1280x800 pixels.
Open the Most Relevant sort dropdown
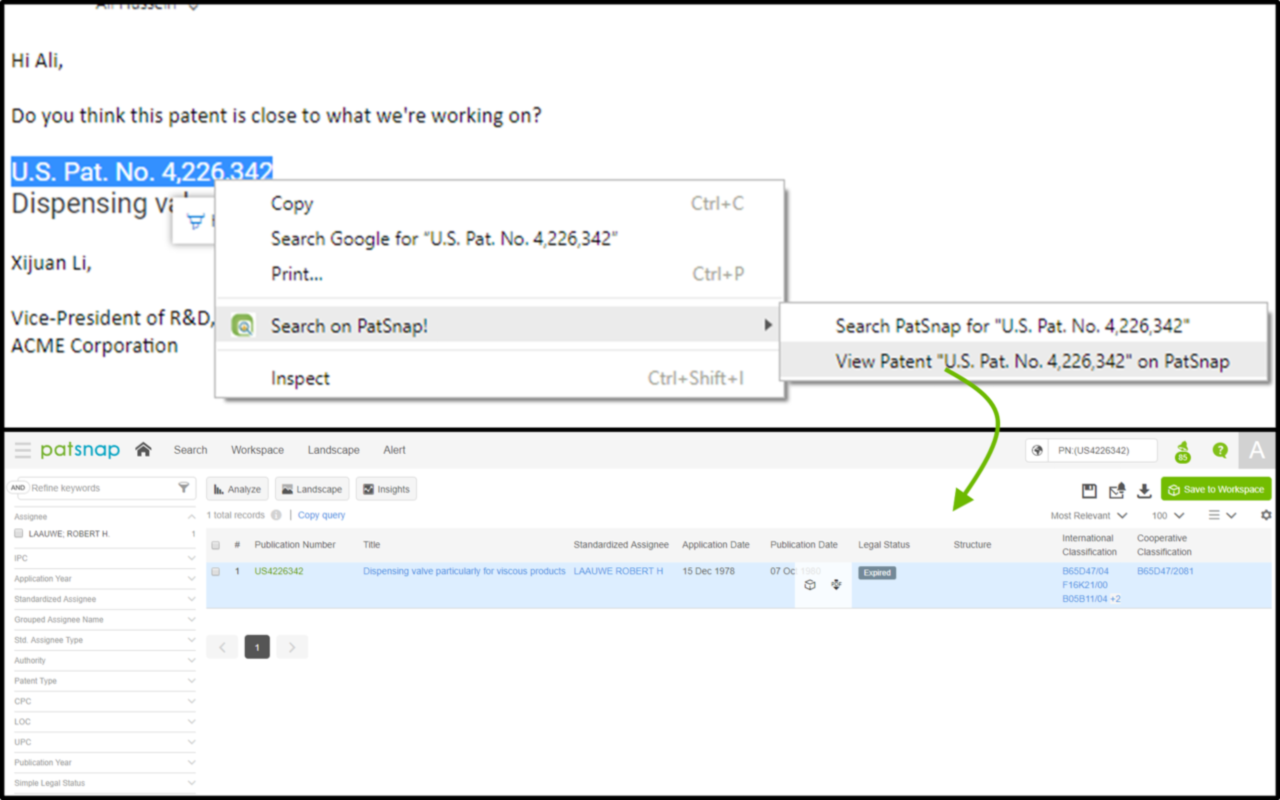point(1089,516)
